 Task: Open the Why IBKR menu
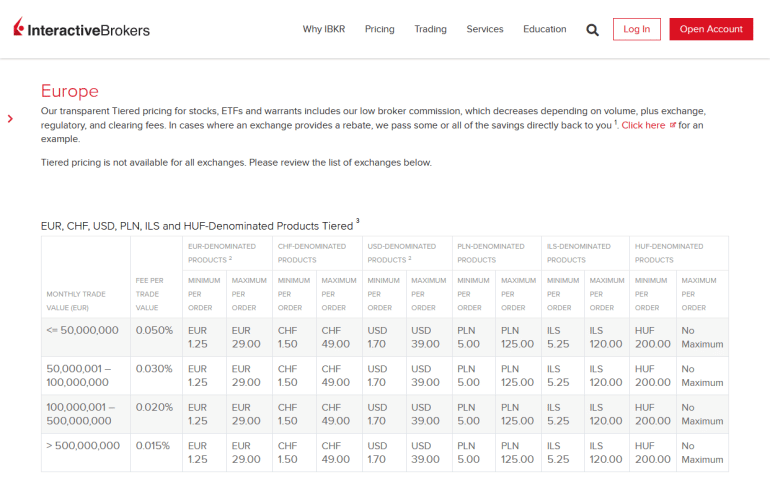(x=323, y=29)
